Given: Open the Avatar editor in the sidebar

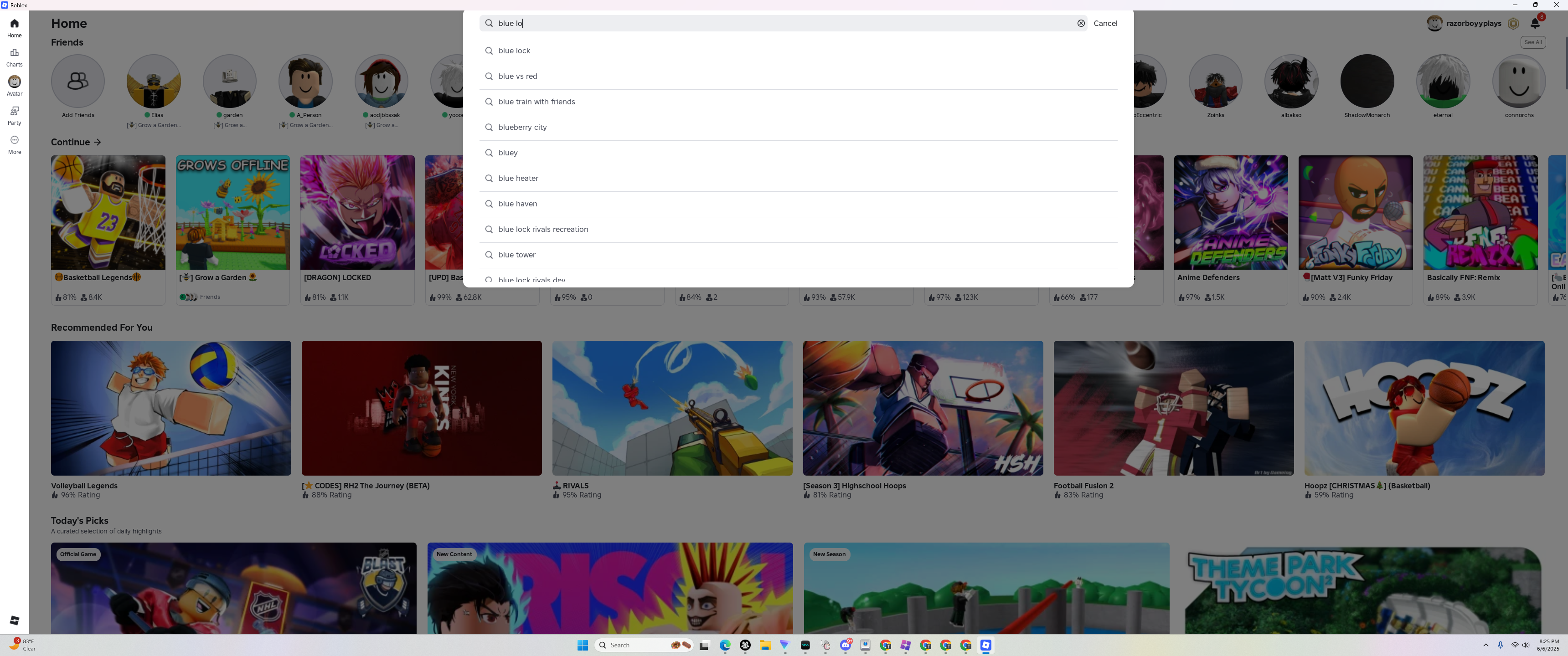Looking at the screenshot, I should (15, 87).
